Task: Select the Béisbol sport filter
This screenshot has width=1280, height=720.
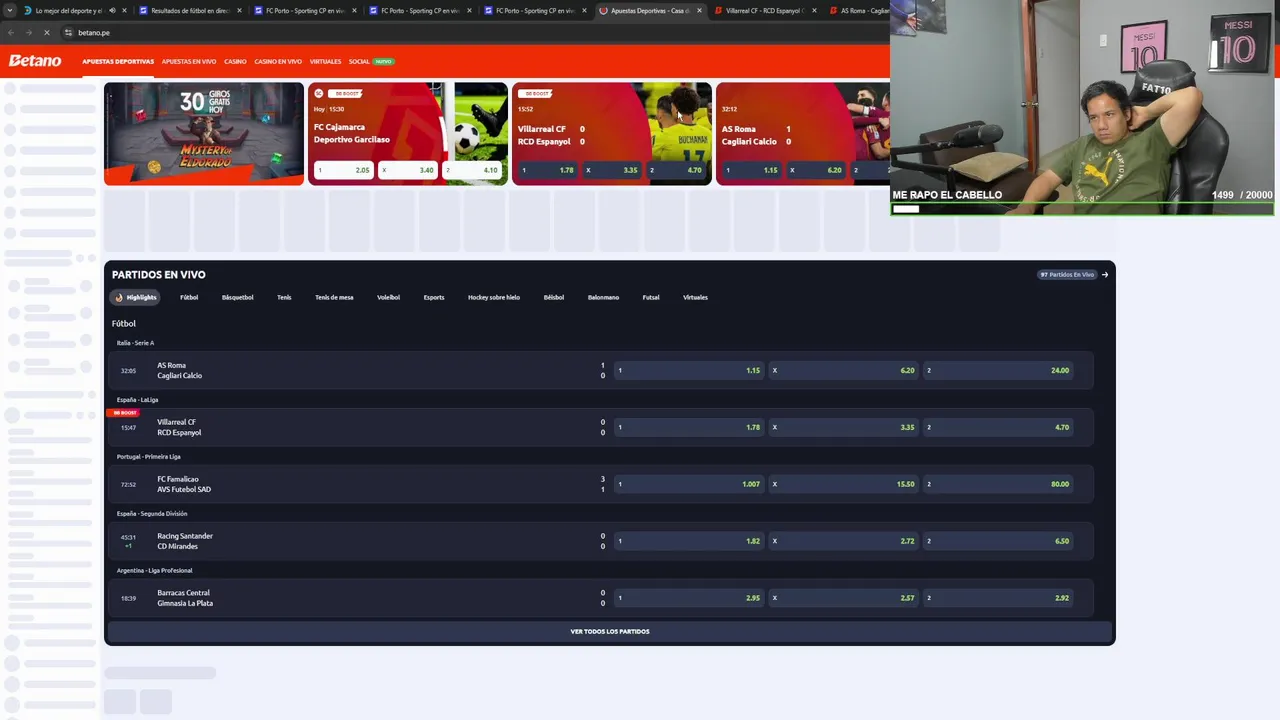Action: pyautogui.click(x=554, y=297)
